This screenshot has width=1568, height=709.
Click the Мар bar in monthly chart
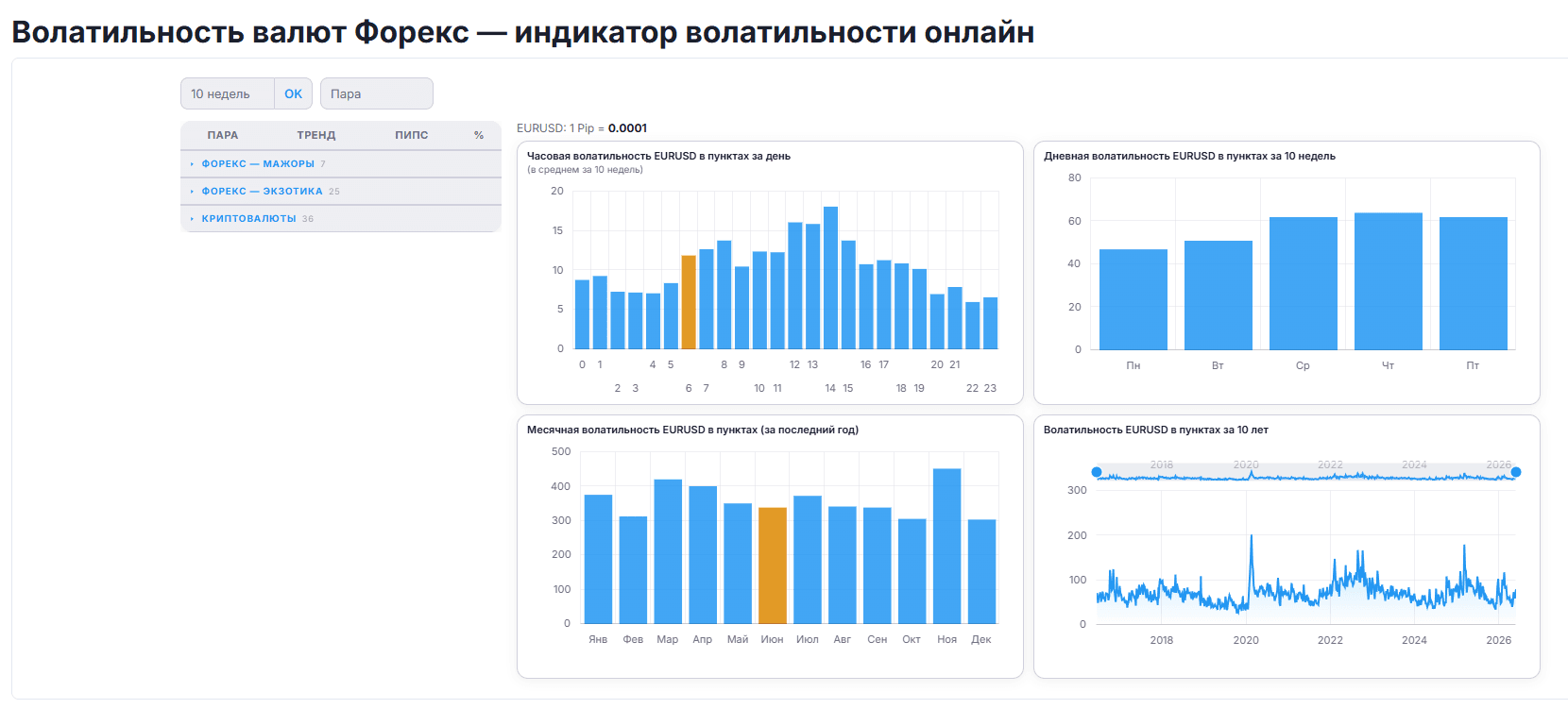coord(668,551)
